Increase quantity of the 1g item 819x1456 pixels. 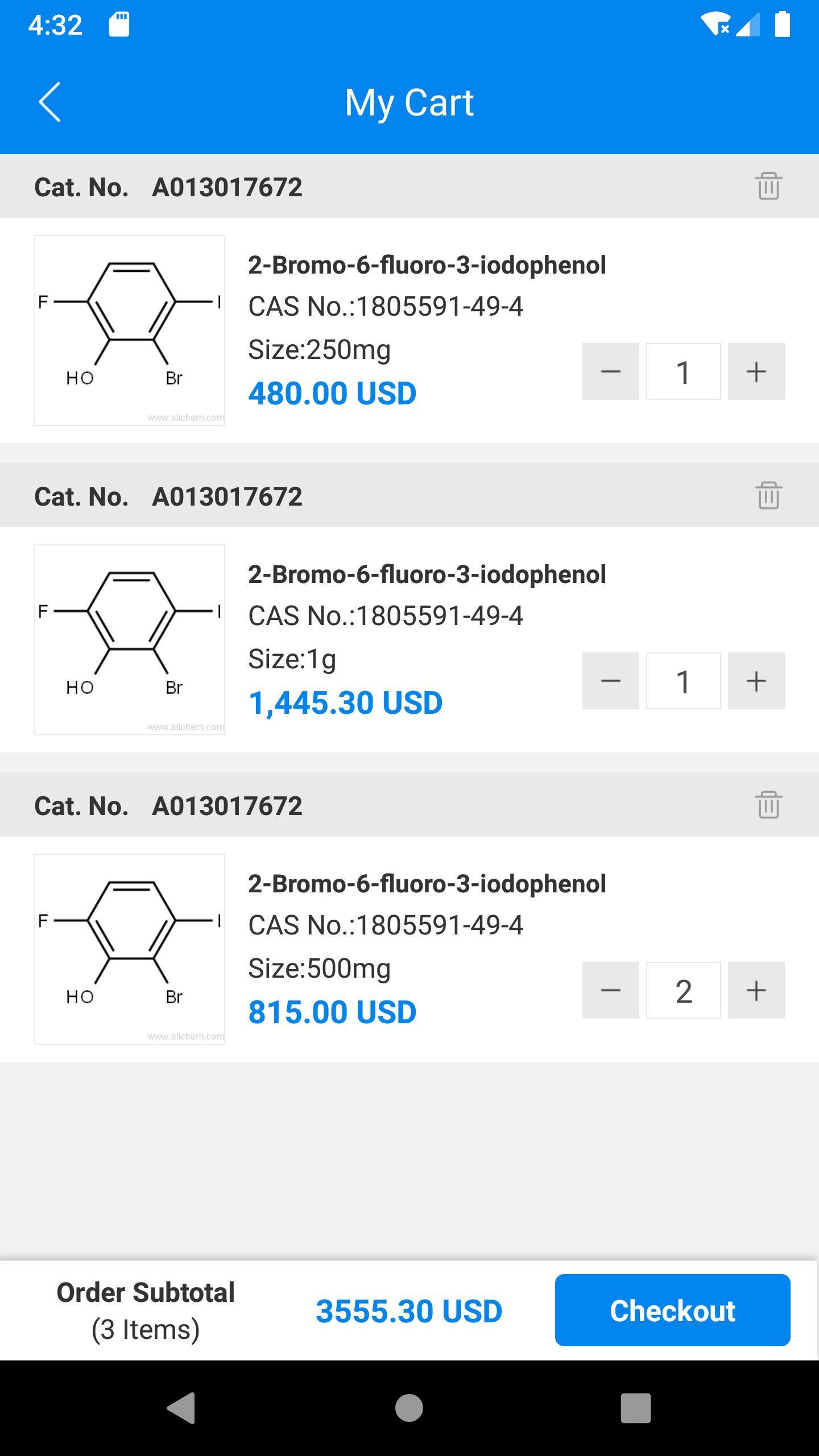point(756,681)
